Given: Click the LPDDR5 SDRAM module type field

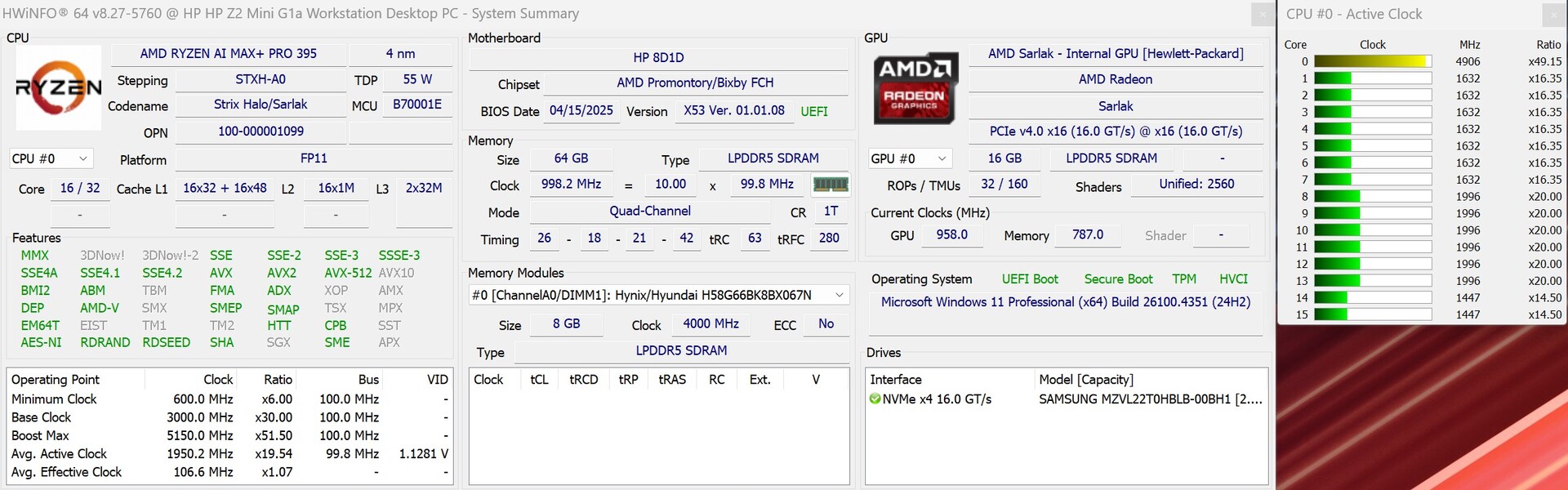Looking at the screenshot, I should point(682,351).
